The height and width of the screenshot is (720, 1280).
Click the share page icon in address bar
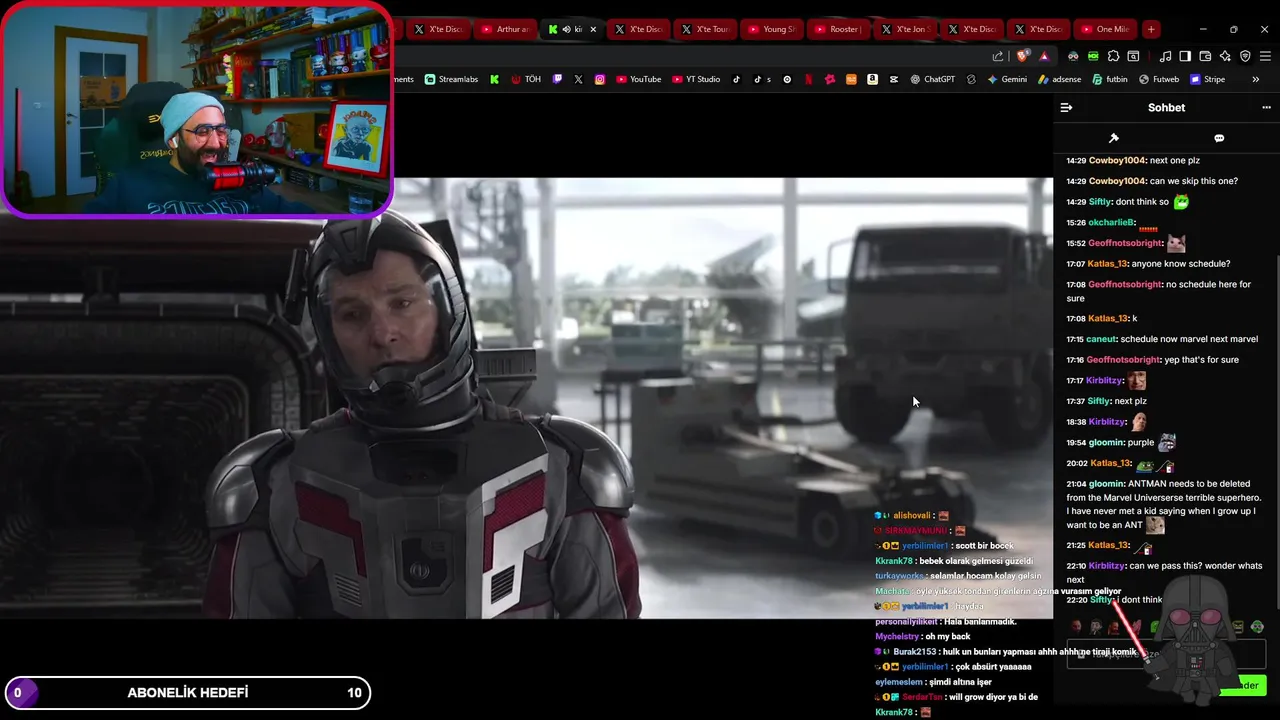(997, 56)
